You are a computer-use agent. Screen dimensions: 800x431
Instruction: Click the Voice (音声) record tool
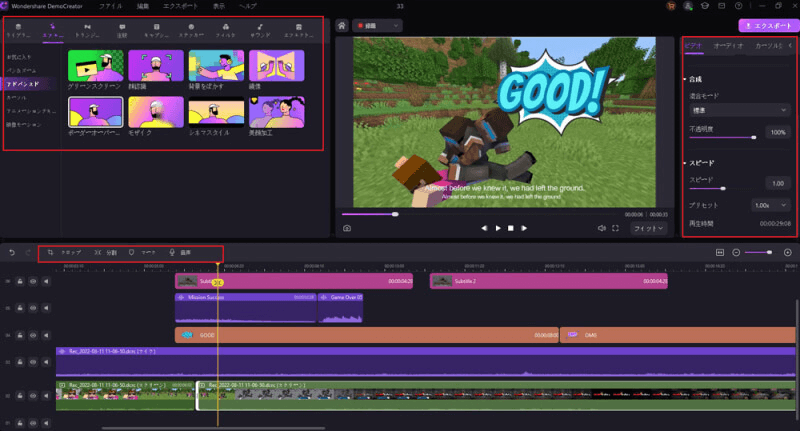180,252
